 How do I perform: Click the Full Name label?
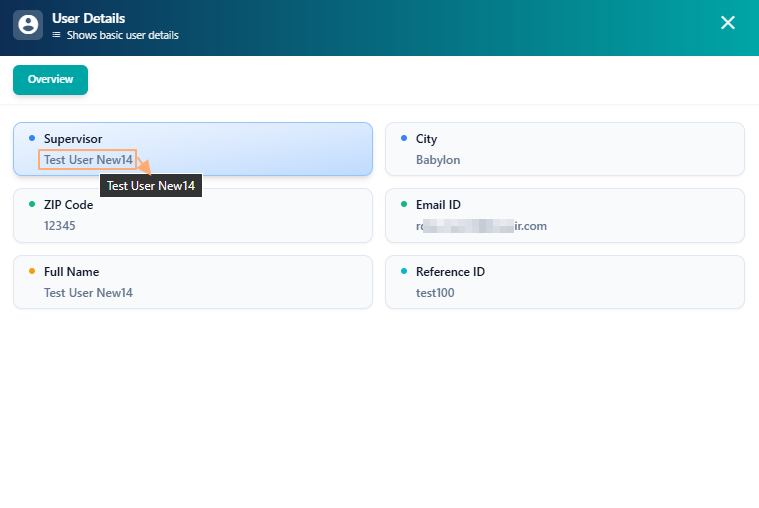click(72, 272)
